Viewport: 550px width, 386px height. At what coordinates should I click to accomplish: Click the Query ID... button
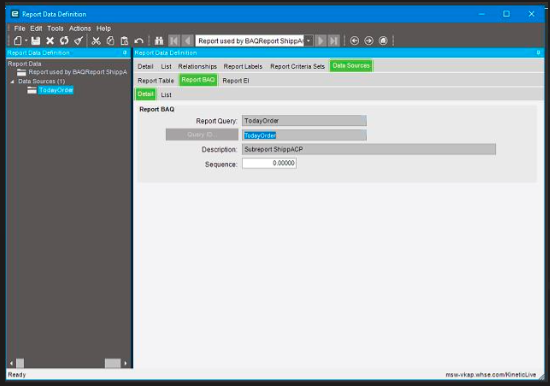pos(202,135)
